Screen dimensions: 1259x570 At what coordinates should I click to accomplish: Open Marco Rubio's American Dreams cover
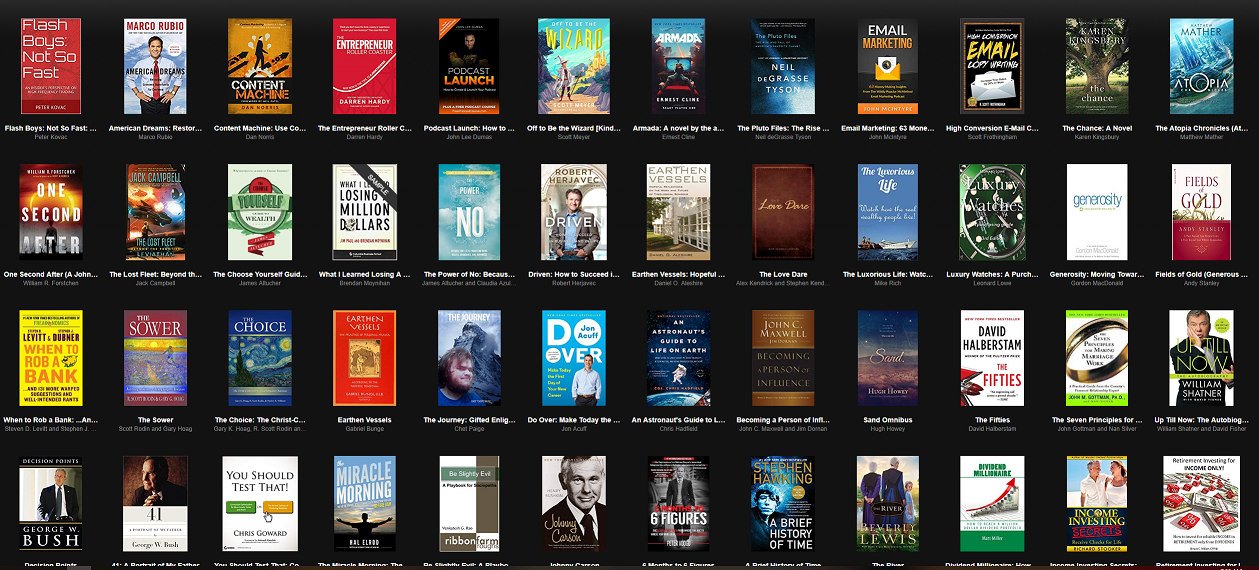pos(155,66)
